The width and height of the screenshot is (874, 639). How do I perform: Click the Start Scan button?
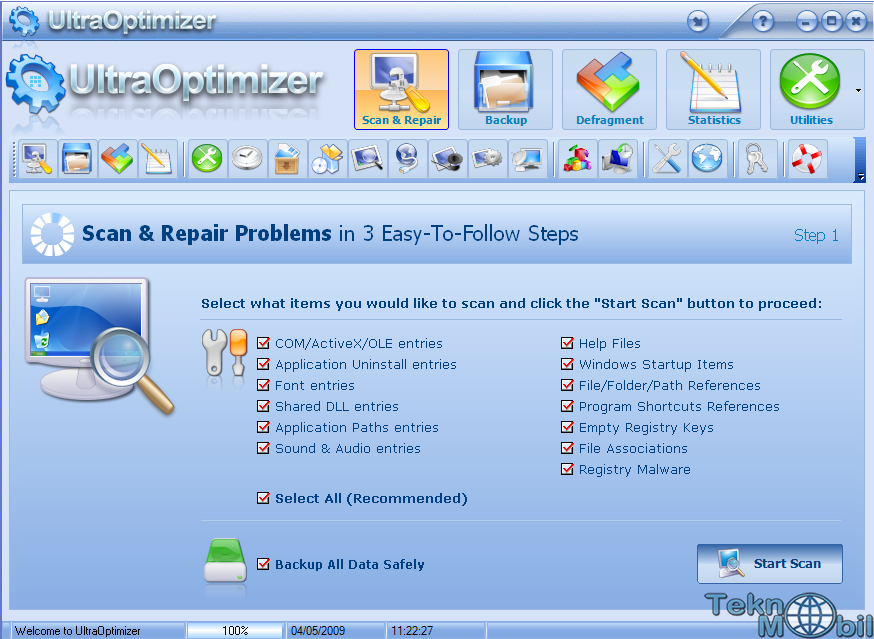coord(769,564)
